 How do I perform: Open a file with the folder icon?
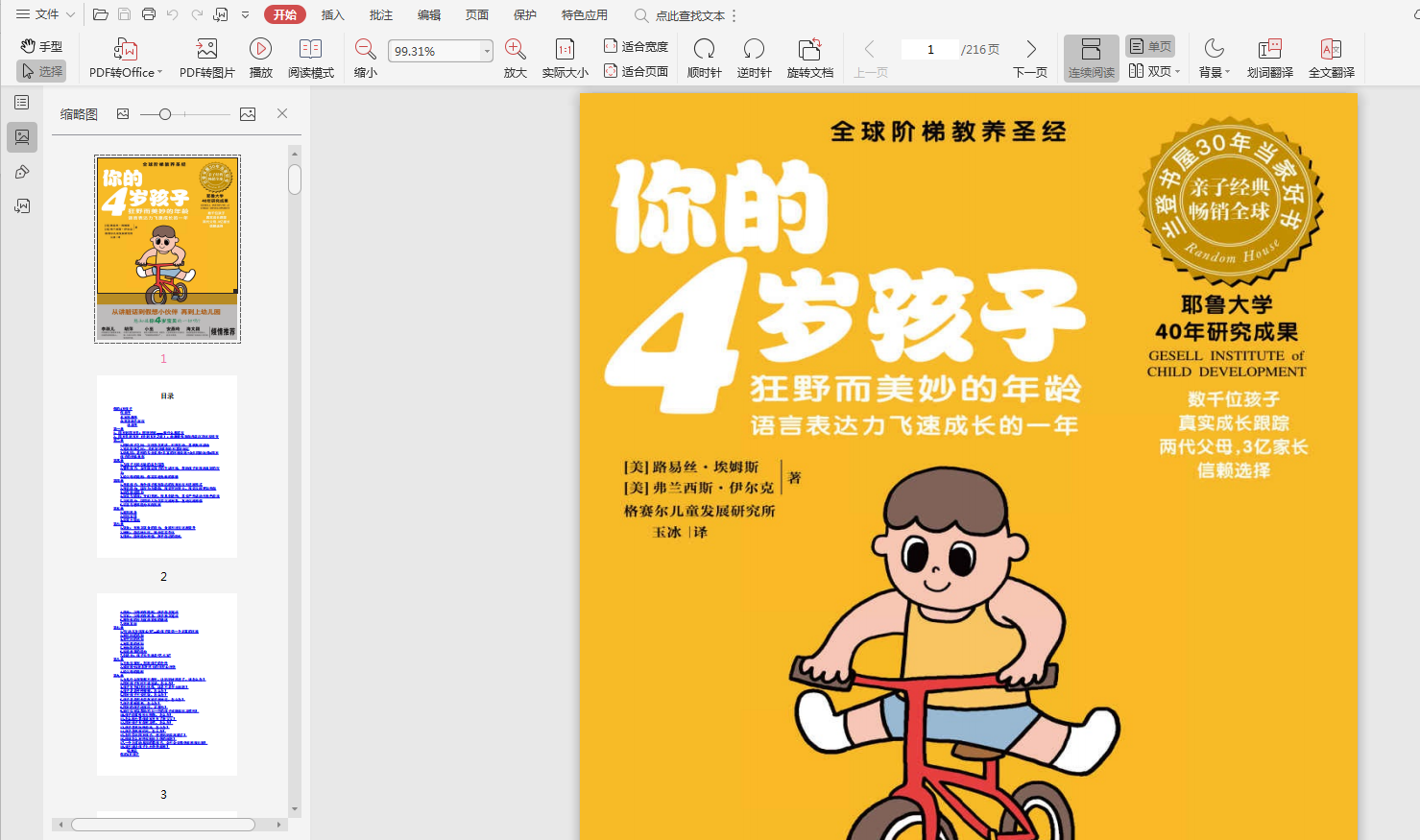[x=100, y=14]
